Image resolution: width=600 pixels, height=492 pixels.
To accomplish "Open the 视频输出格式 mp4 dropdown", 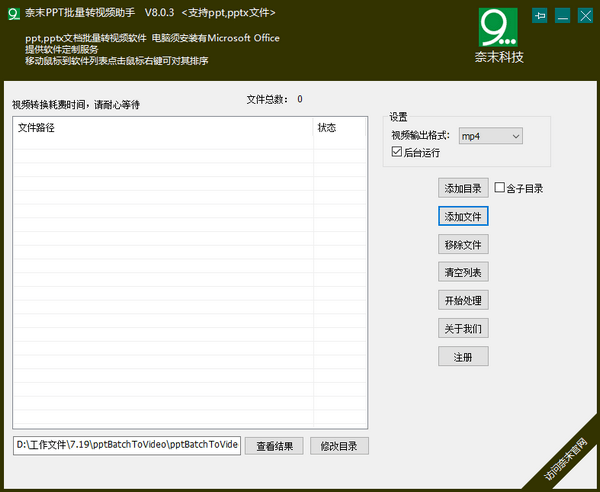I will [x=491, y=136].
